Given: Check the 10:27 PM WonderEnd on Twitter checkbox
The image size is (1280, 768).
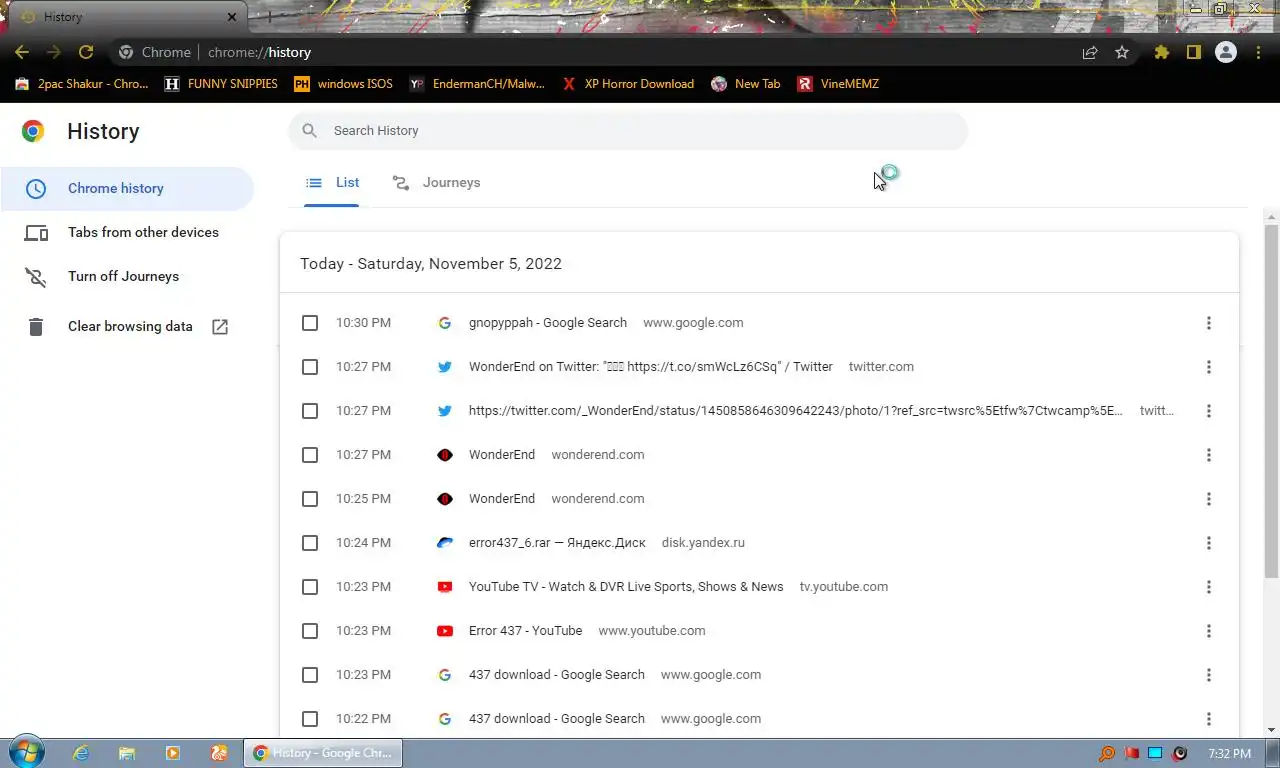Looking at the screenshot, I should coord(310,367).
